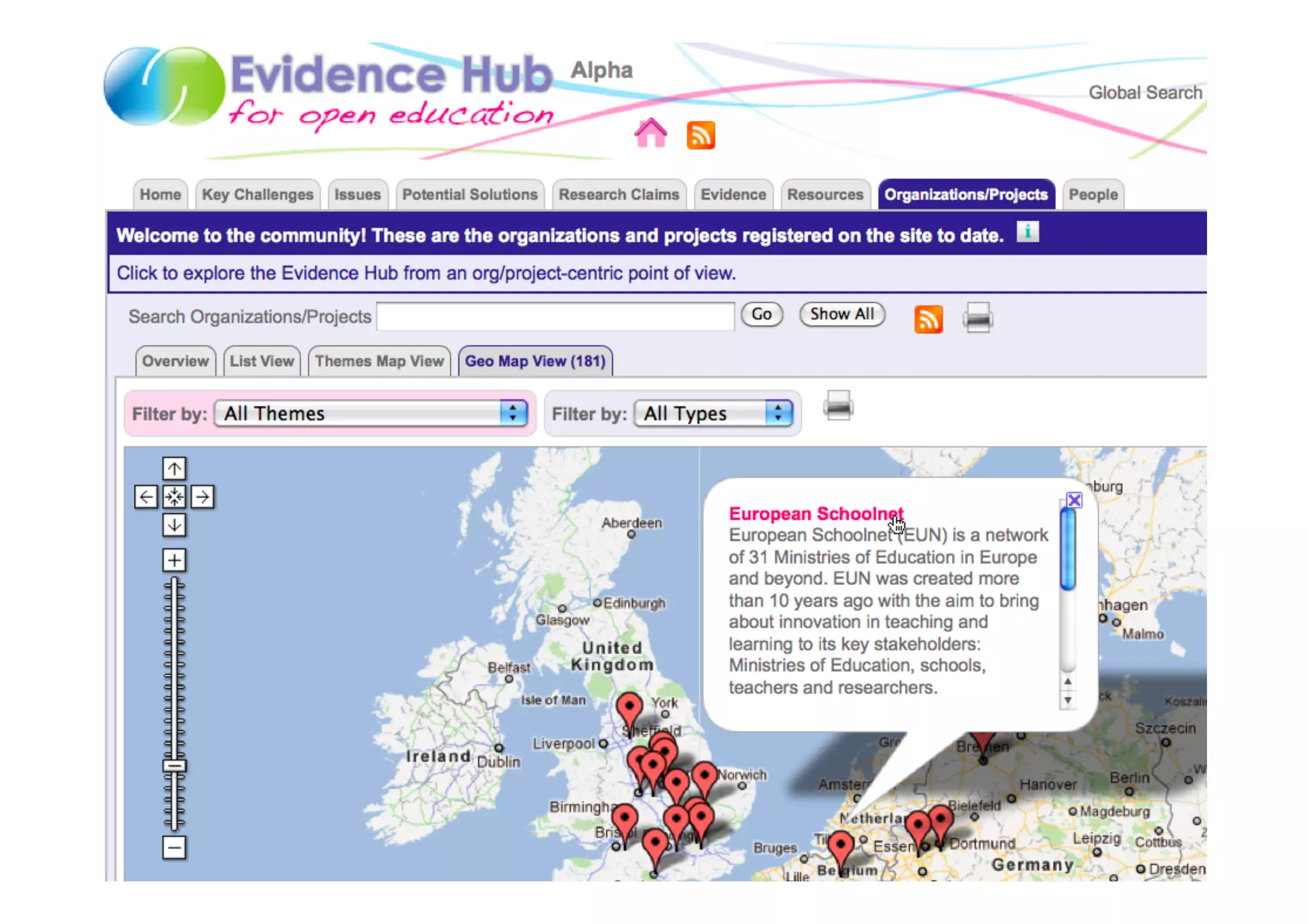
Task: Open the Resources tab
Action: 825,195
